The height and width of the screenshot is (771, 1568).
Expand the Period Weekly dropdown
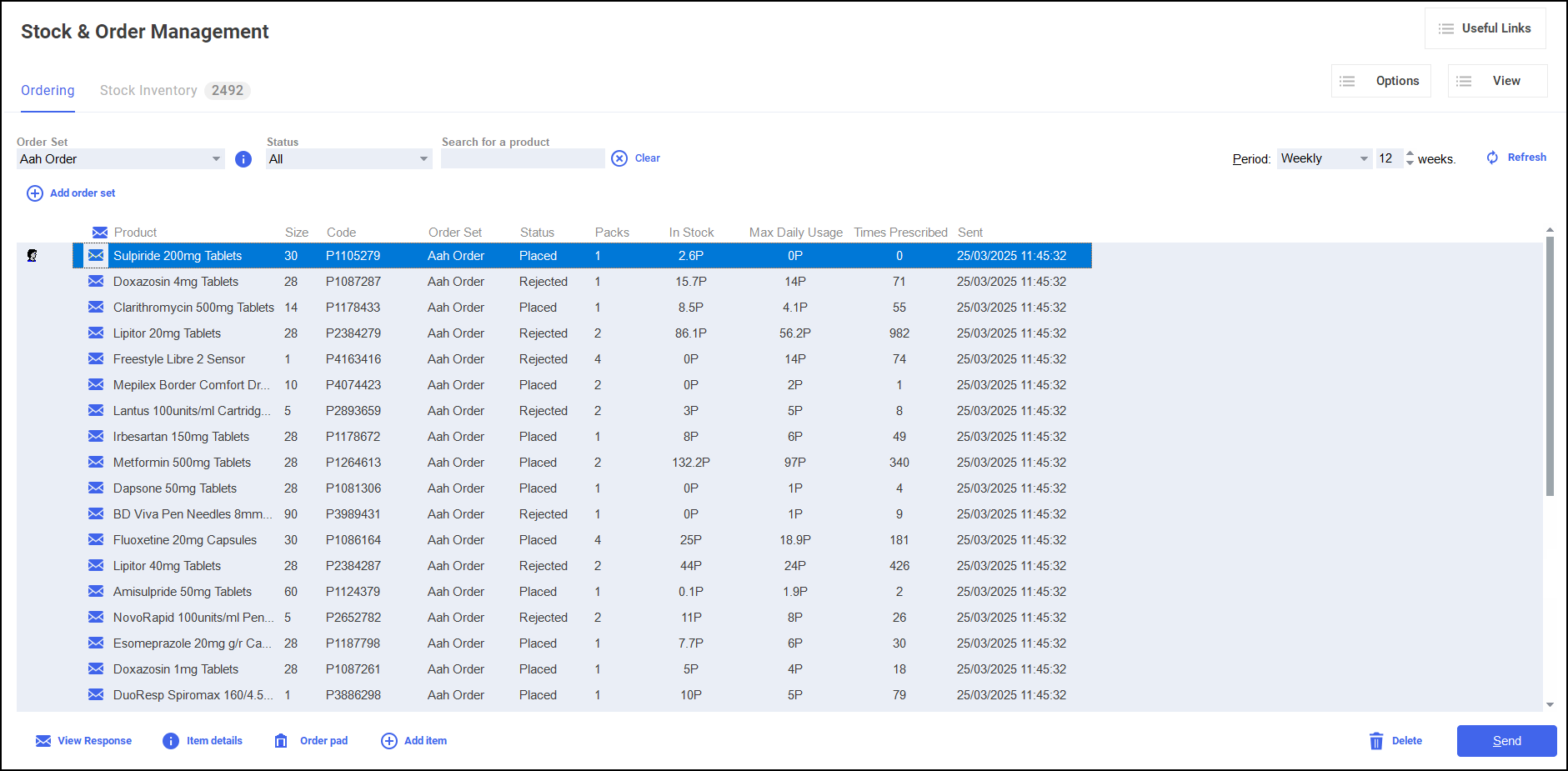click(1364, 159)
